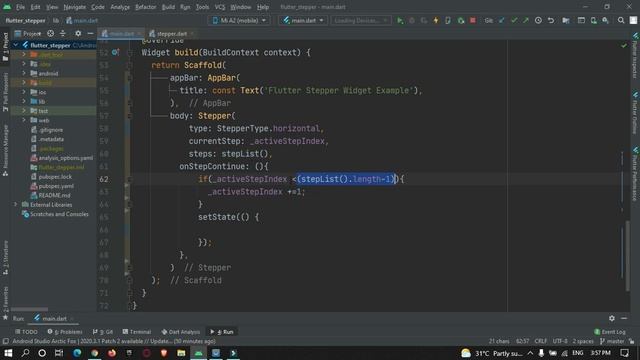Open Build menu
Image resolution: width=640 pixels, height=360 pixels.
[x=168, y=7]
